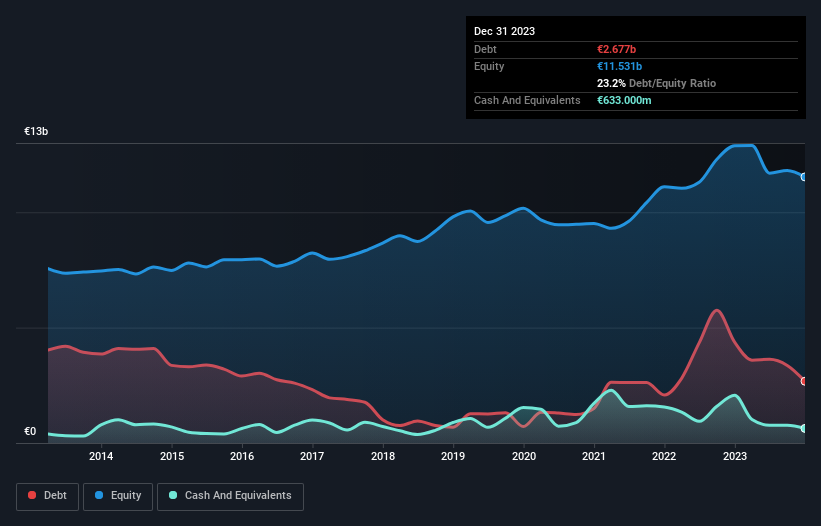Click the 2023 x-axis label
This screenshot has height=526, width=821.
[735, 456]
